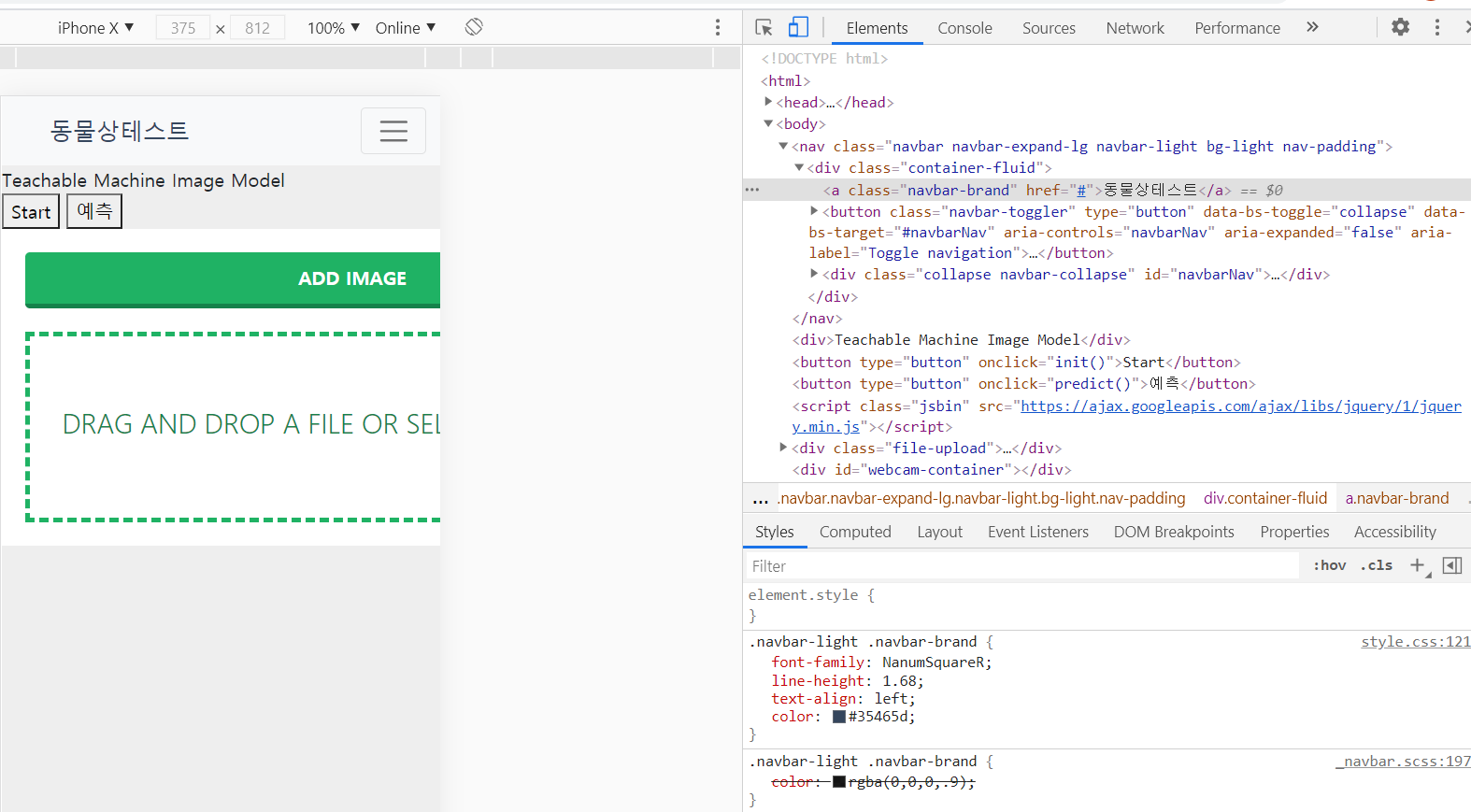This screenshot has width=1471, height=812.
Task: Click the green ADD IMAGE button
Action: tap(233, 279)
